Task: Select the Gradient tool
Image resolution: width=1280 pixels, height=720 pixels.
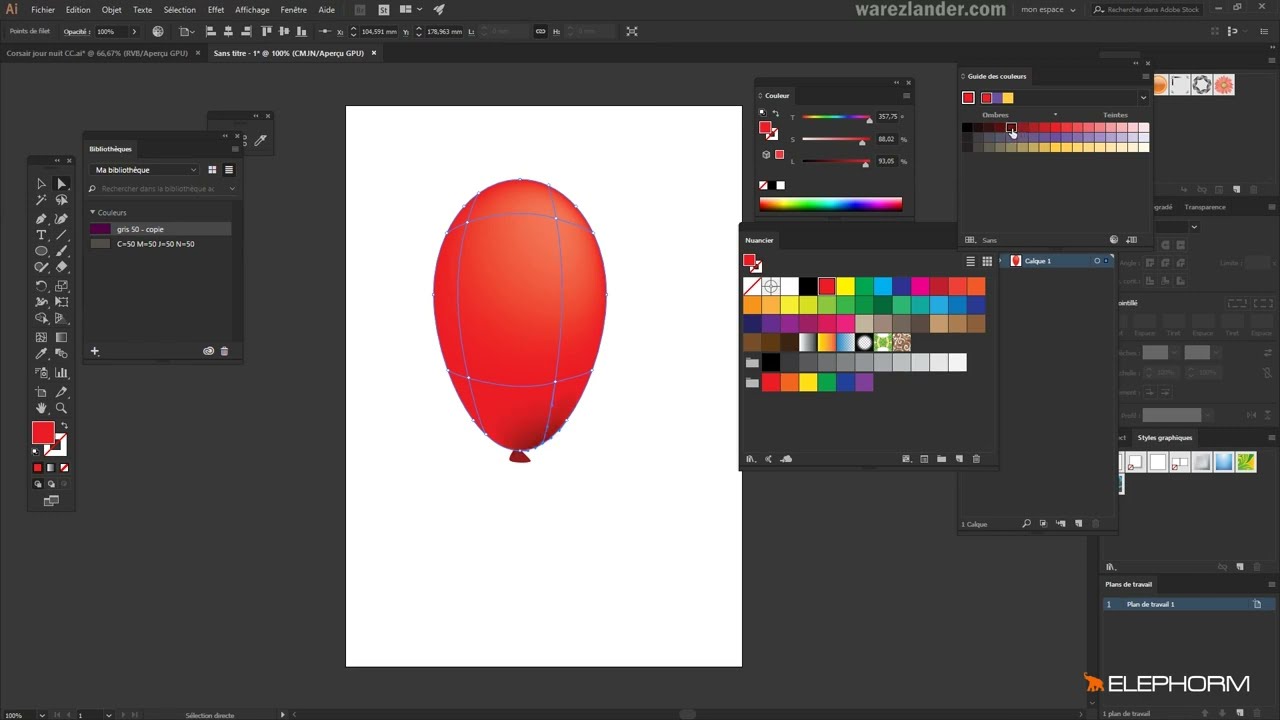Action: coord(61,338)
